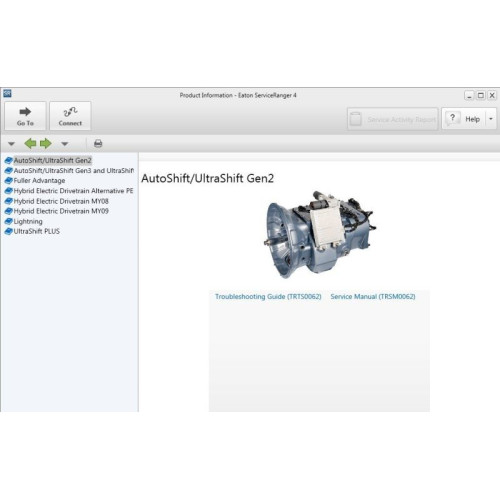Image resolution: width=500 pixels, height=500 pixels.
Task: Minimize the ServiceRanger window
Action: coord(469,96)
